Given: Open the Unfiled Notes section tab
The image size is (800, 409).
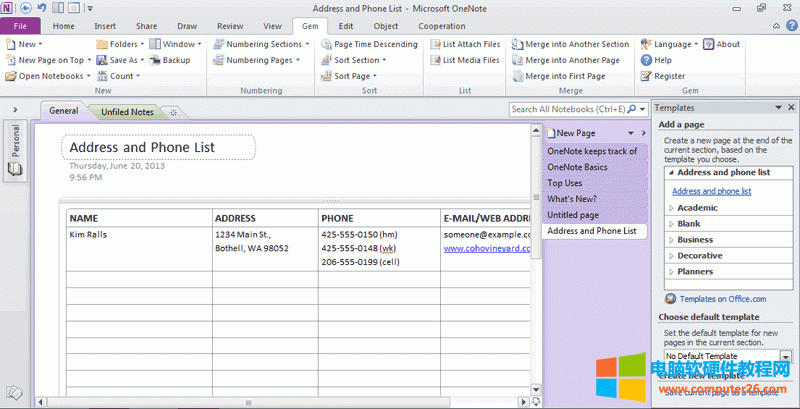Looking at the screenshot, I should tap(127, 112).
